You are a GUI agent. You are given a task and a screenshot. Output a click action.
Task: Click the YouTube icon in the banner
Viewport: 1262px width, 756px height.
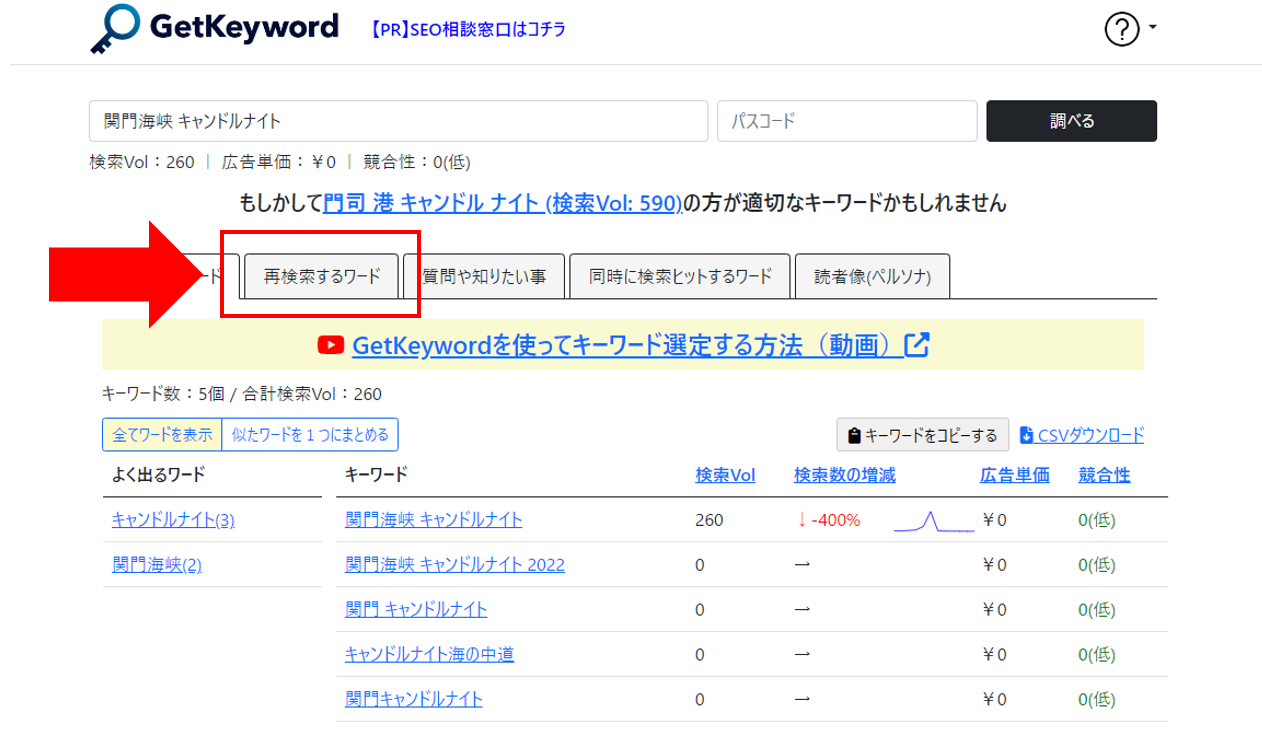330,345
